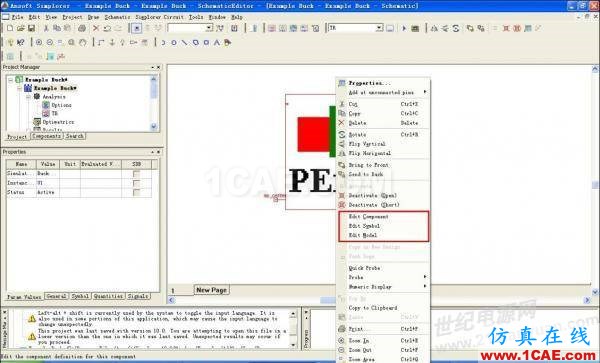Open the Schematic menu in menu bar
The image size is (600, 363).
click(x=117, y=17)
